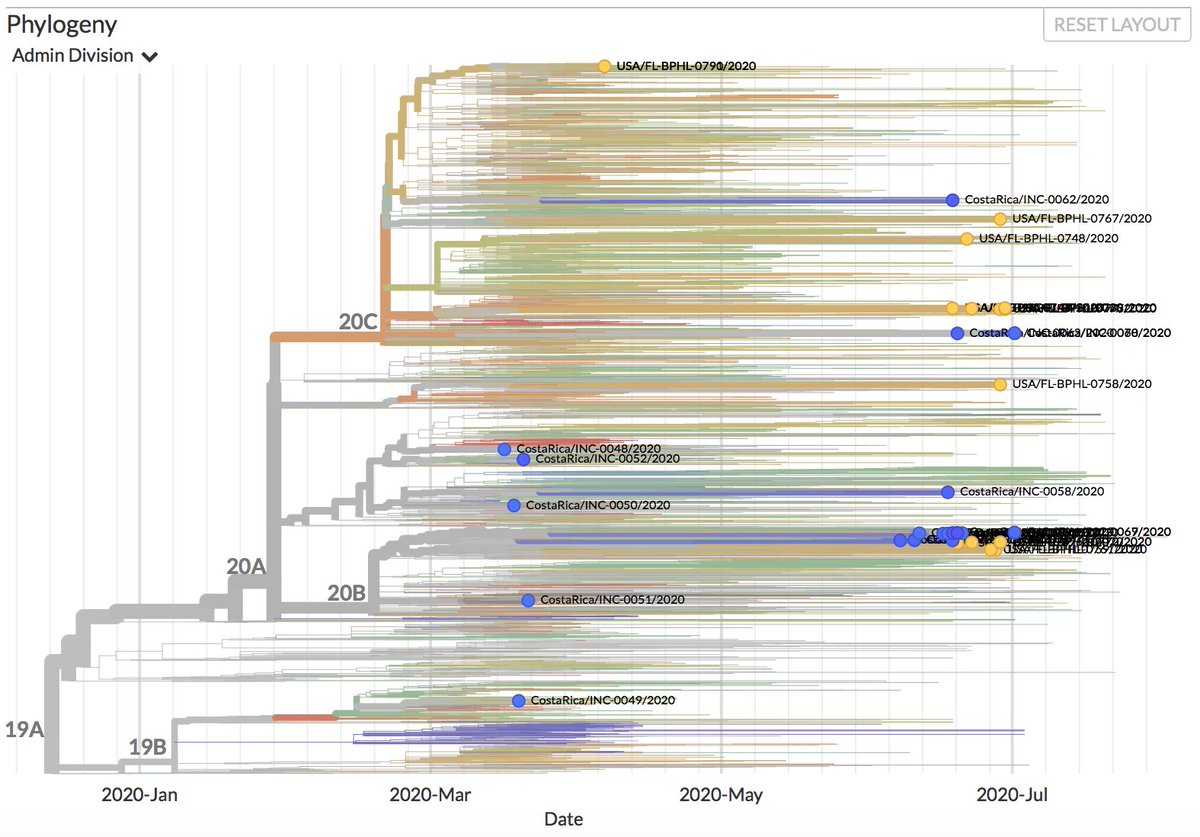
Task: Click the 2020-Jul axis tick label
Action: (x=1012, y=796)
